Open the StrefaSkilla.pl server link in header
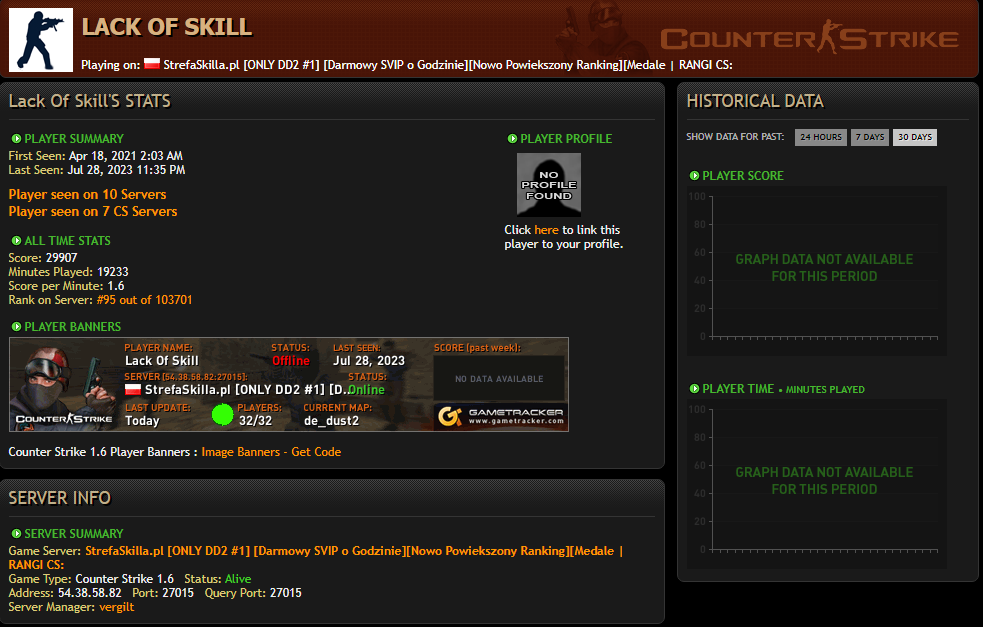The height and width of the screenshot is (627, 983). pyautogui.click(x=448, y=65)
